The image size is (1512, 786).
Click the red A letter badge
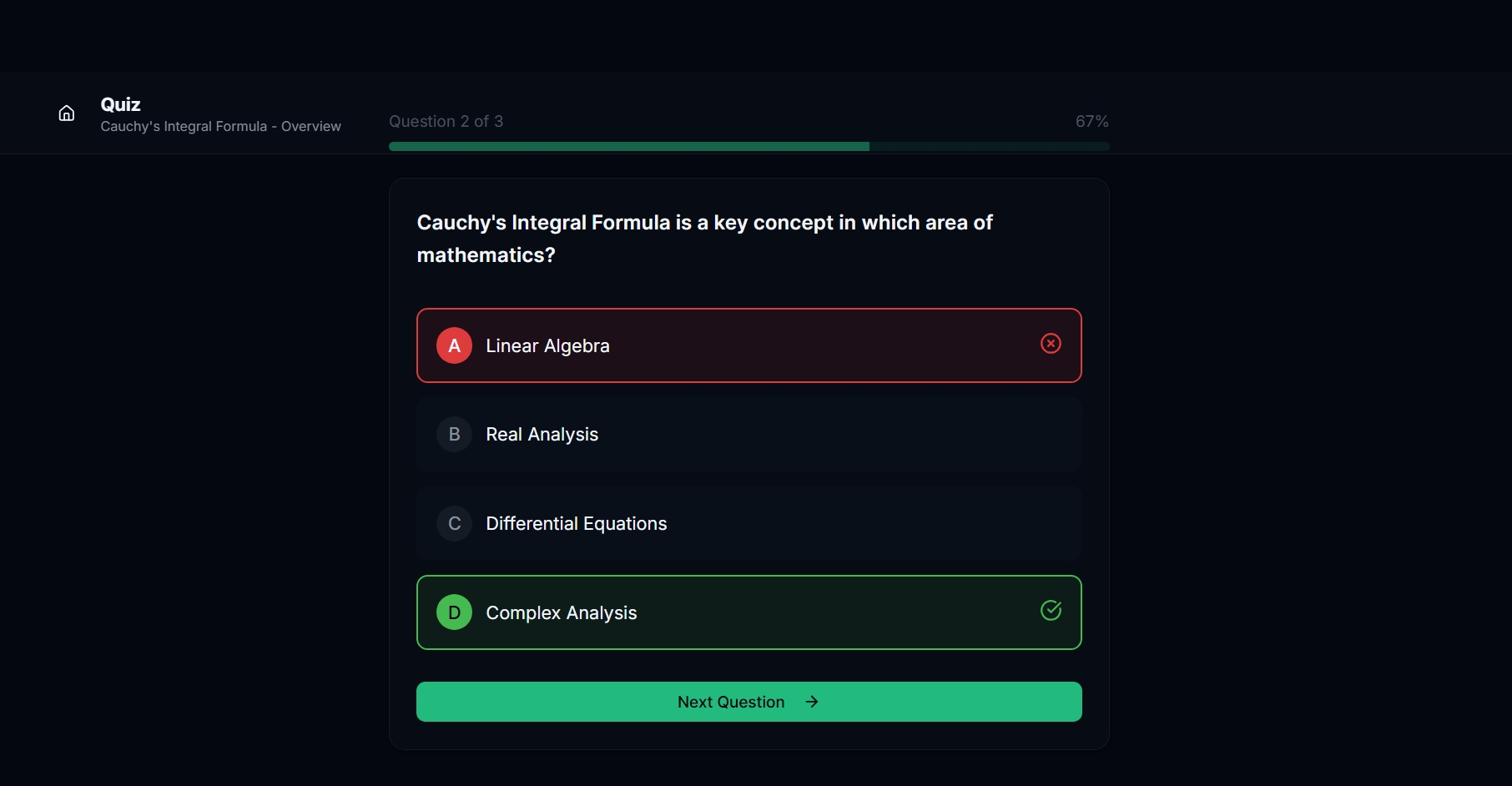[454, 345]
